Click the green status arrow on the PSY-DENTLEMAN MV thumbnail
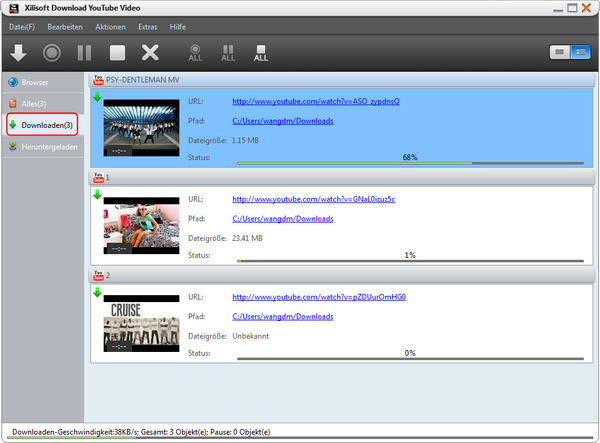Viewport: 600px width, 443px height. [x=97, y=96]
